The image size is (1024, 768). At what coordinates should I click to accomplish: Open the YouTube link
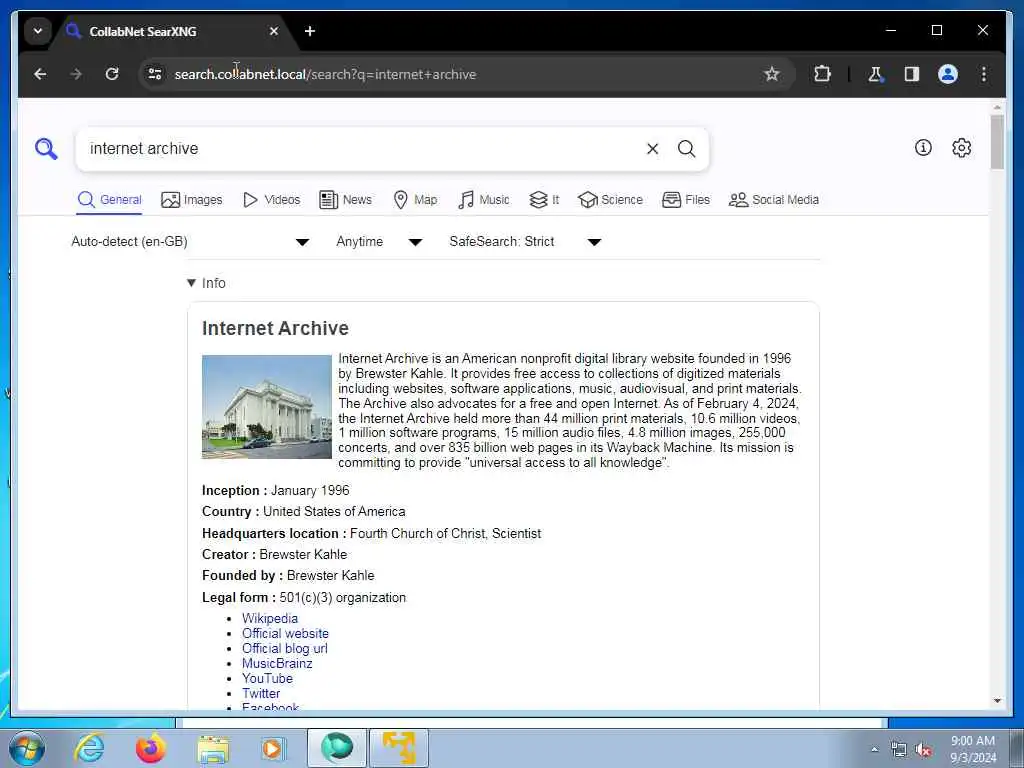tap(267, 679)
